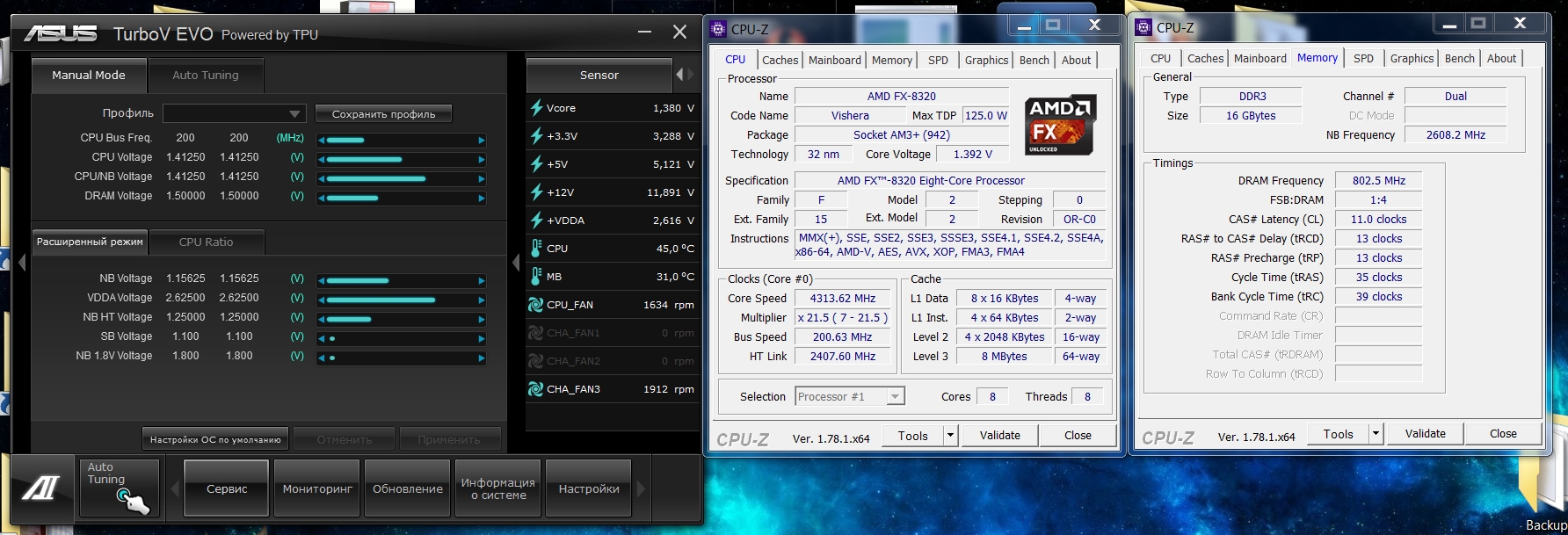This screenshot has height=535, width=1568.
Task: Click the CPU_FAN fan icon
Action: [x=535, y=305]
